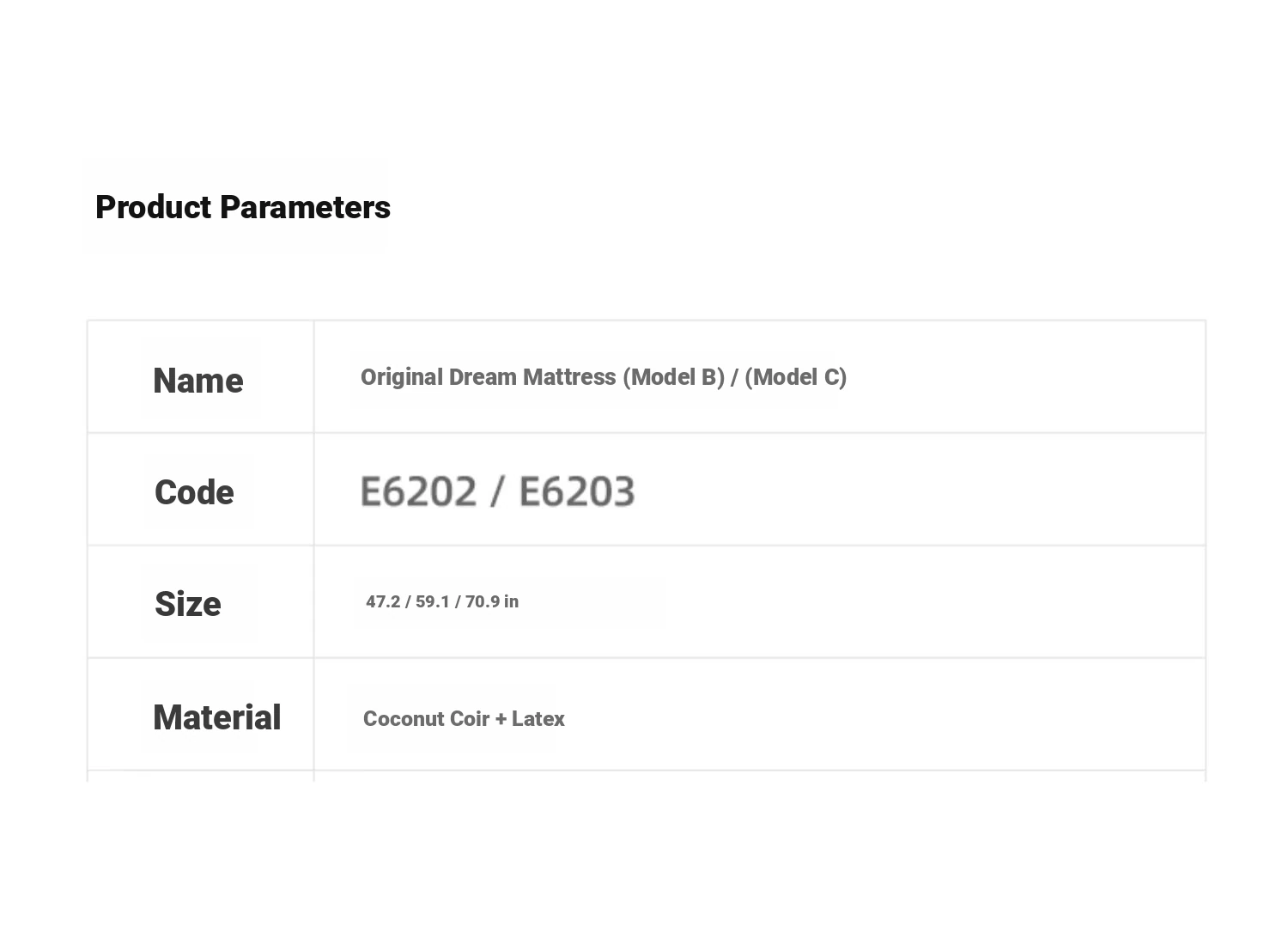Click the 70.9 in size text
Viewport: 1288px width, 933px height.
point(492,601)
